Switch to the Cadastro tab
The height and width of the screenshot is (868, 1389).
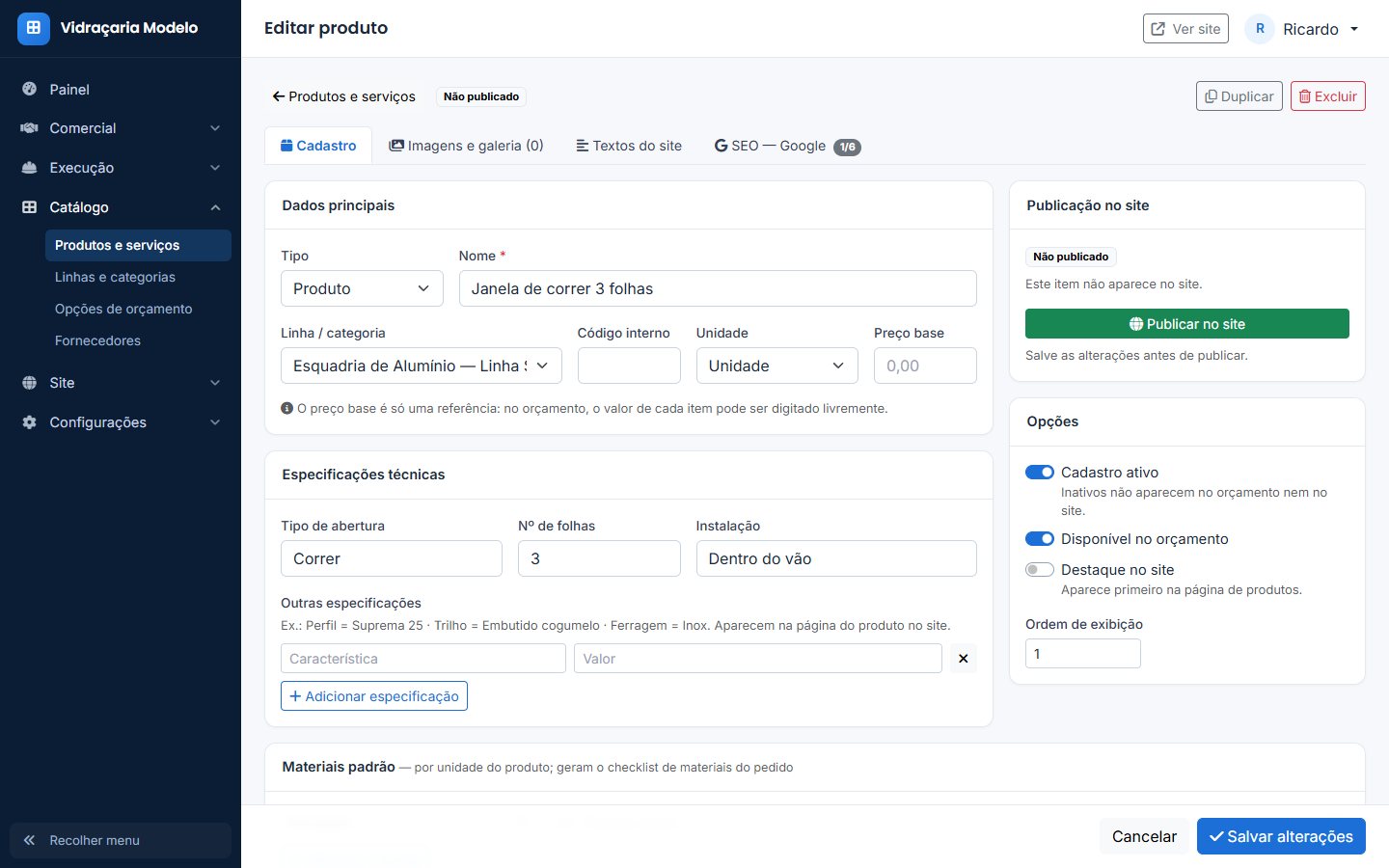(x=318, y=146)
